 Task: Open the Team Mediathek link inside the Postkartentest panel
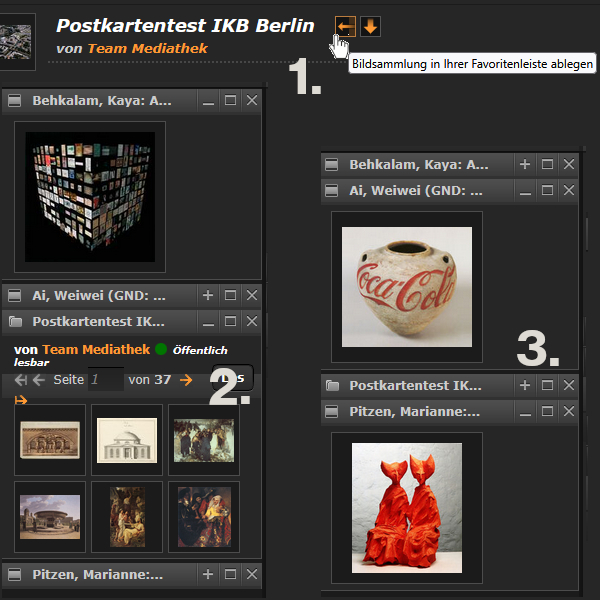click(x=96, y=349)
